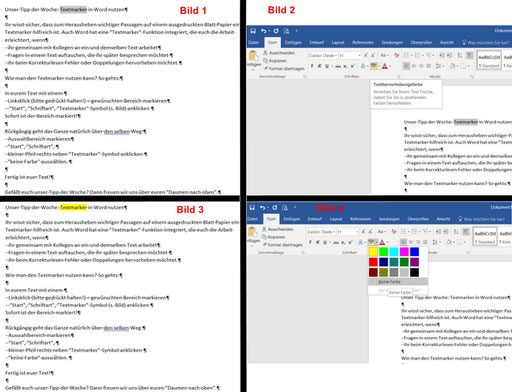Screen dimensions: 512x392
Task: Open the Referenzen tab in Bild 2
Action: point(363,42)
